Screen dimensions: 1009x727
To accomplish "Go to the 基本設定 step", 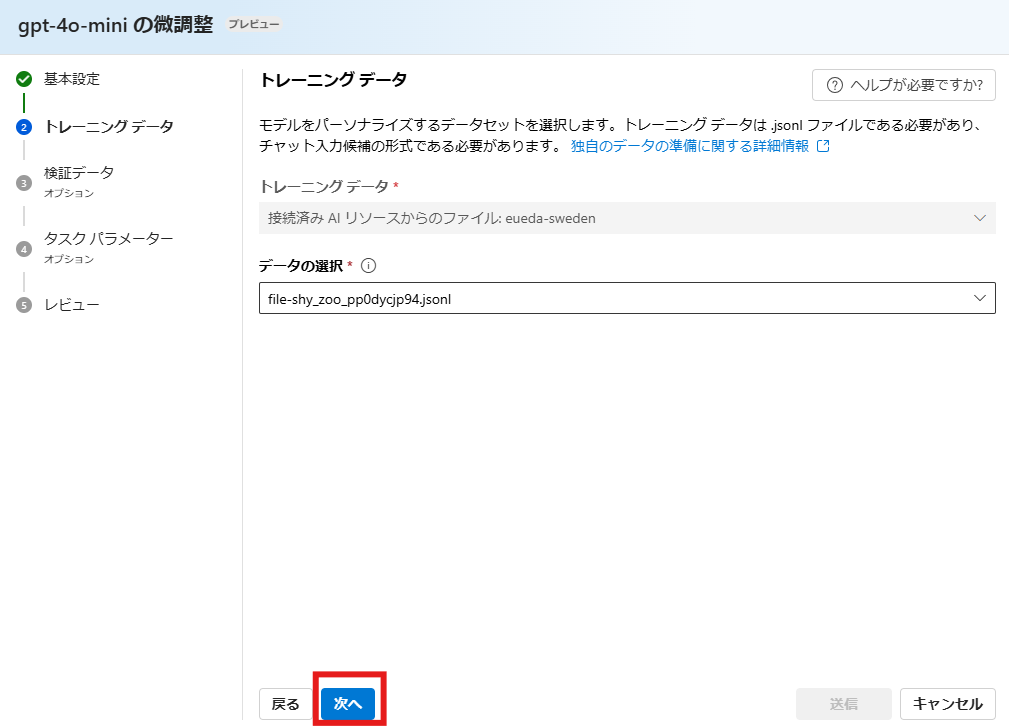I will coord(71,79).
